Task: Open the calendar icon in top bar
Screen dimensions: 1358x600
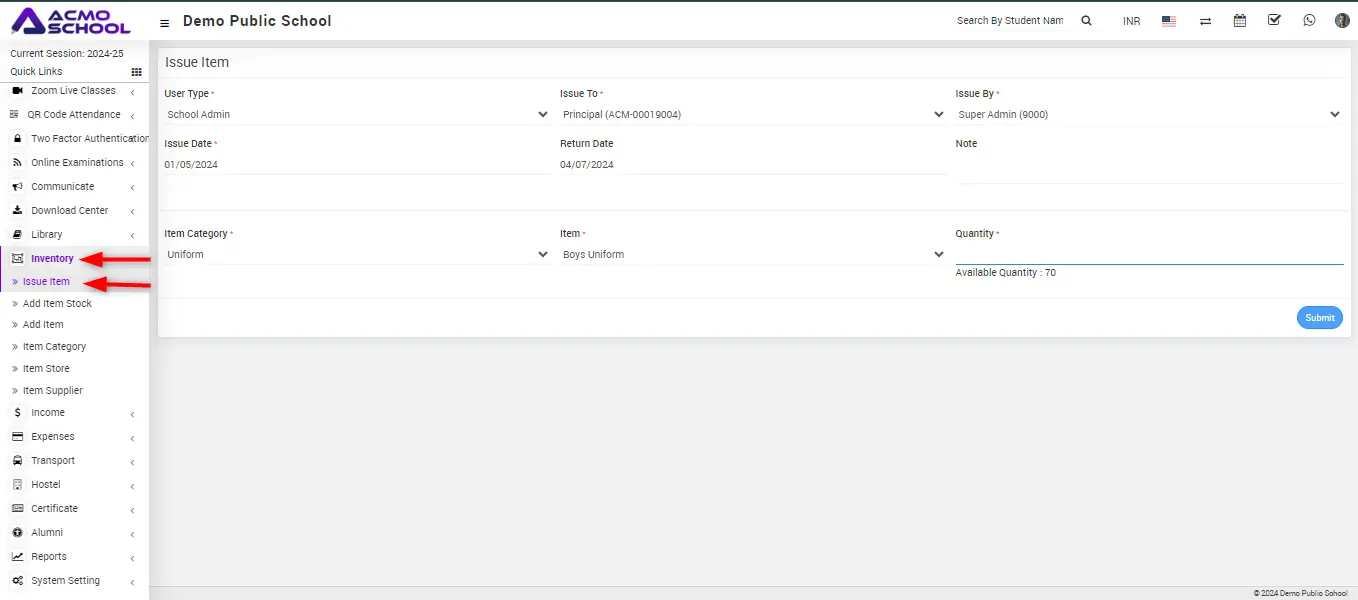Action: click(1240, 20)
